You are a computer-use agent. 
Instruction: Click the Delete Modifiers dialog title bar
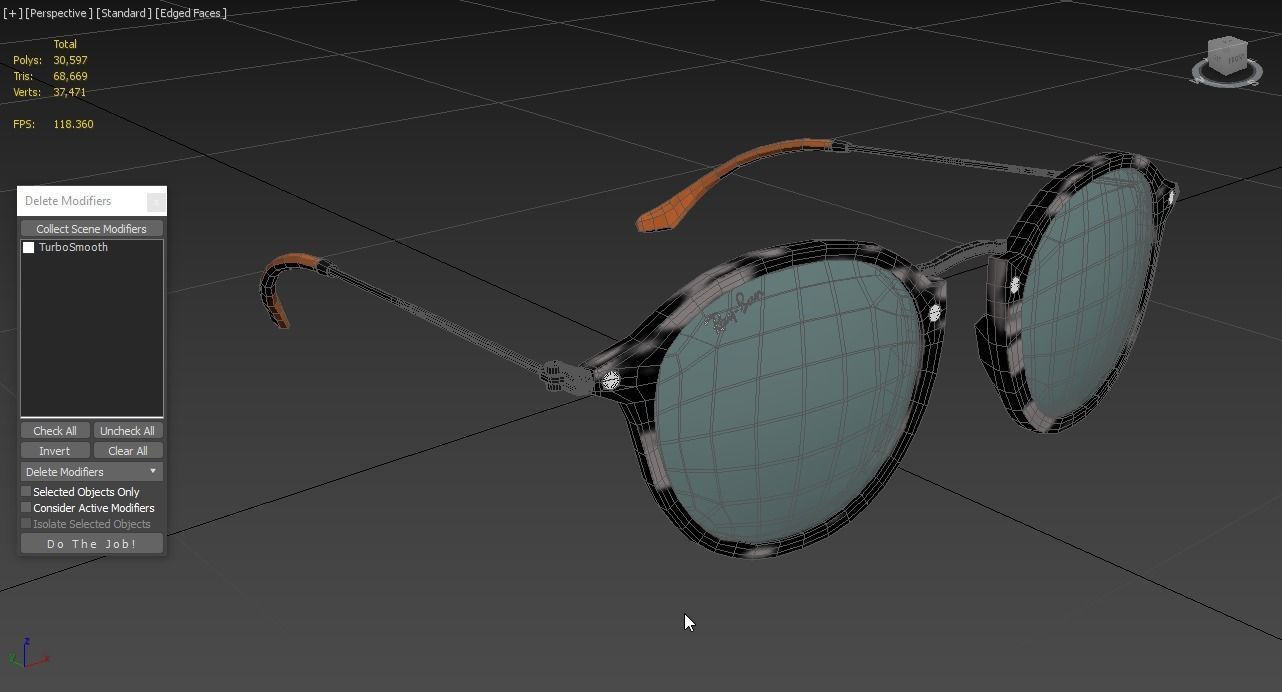82,201
